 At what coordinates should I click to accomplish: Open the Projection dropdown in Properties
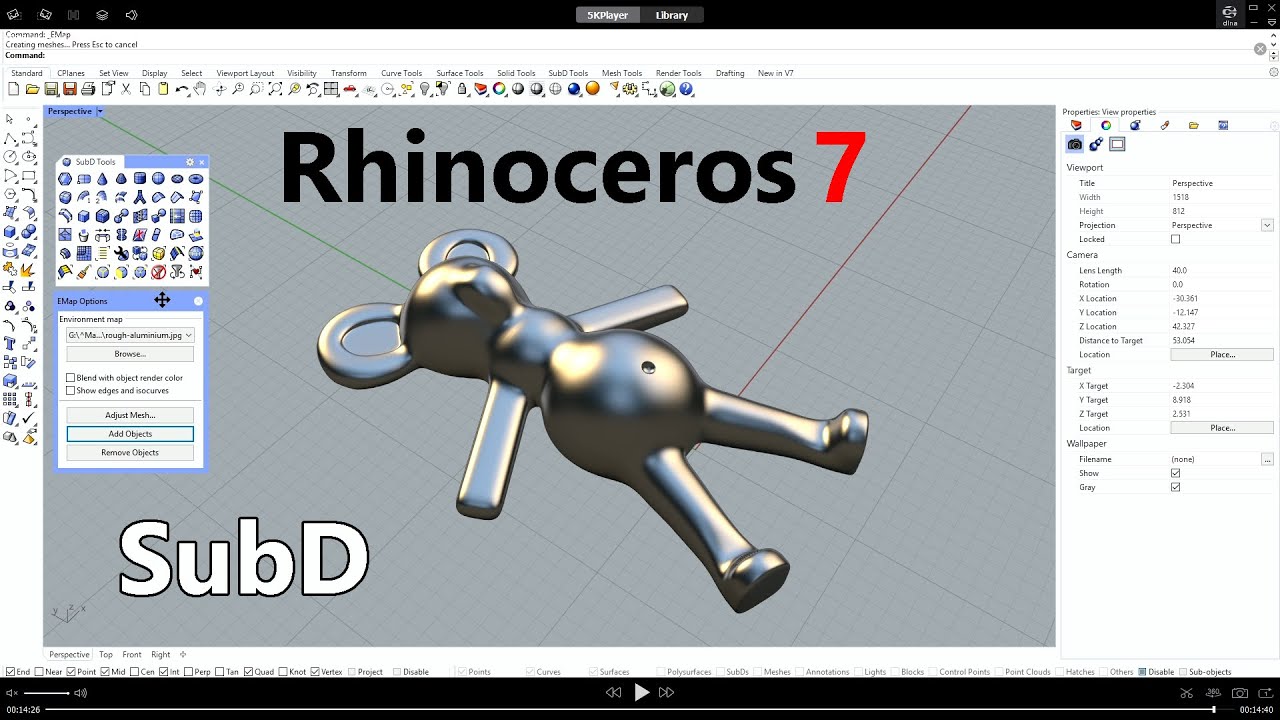click(x=1267, y=225)
